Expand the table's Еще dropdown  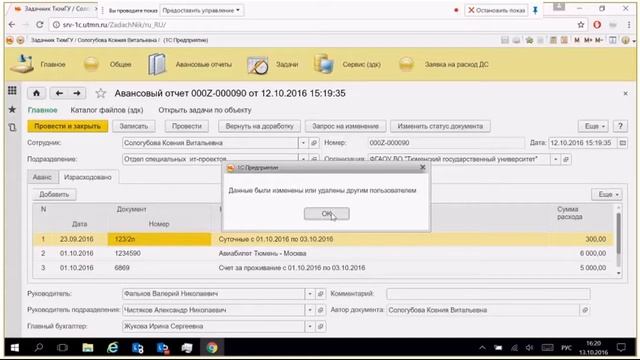pyautogui.click(x=606, y=194)
